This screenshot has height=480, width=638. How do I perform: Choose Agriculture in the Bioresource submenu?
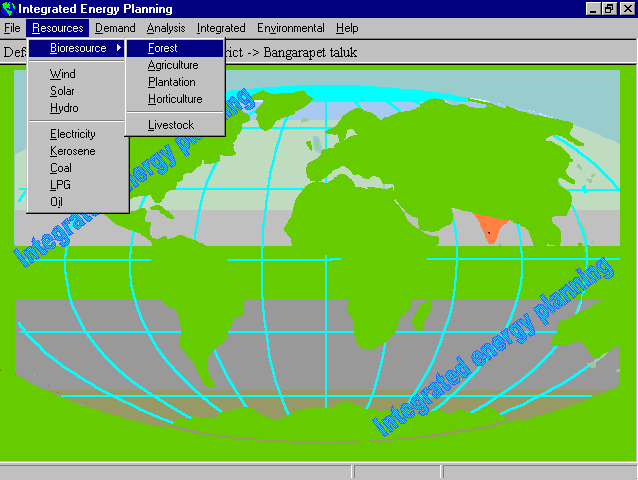pyautogui.click(x=173, y=65)
